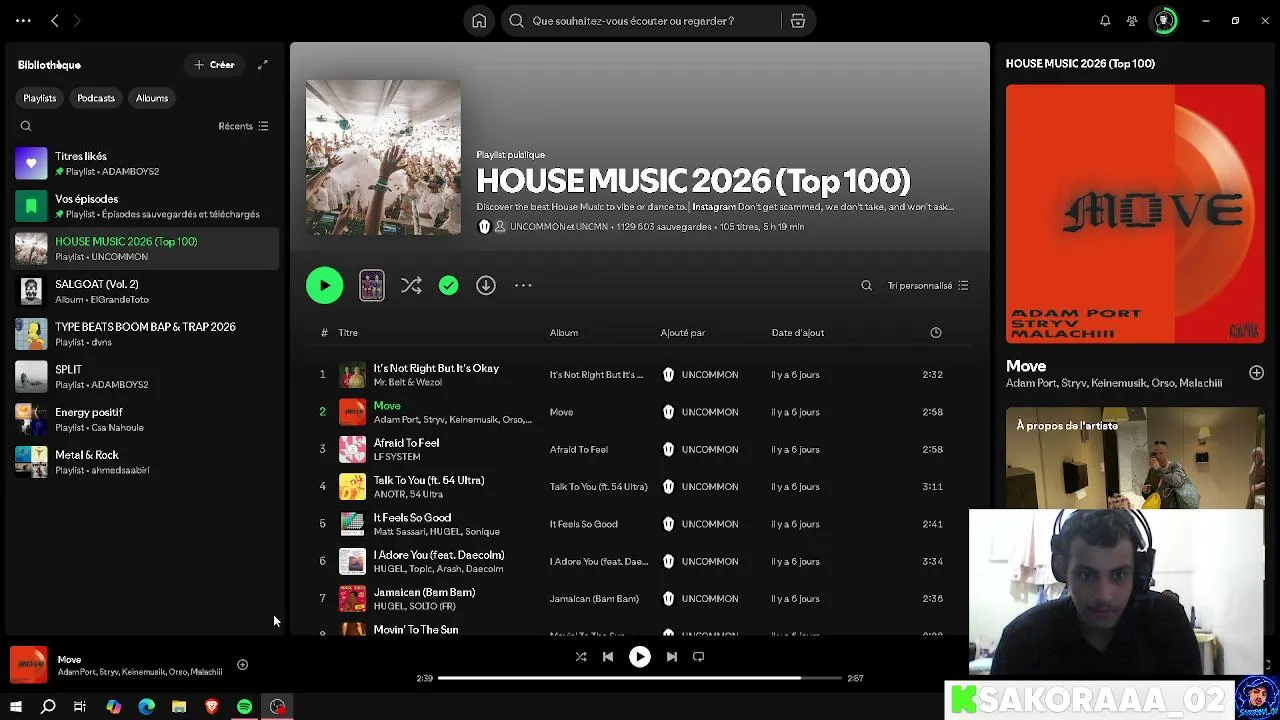Open the Metal & Rock playlist
The image size is (1280, 720).
click(145, 462)
